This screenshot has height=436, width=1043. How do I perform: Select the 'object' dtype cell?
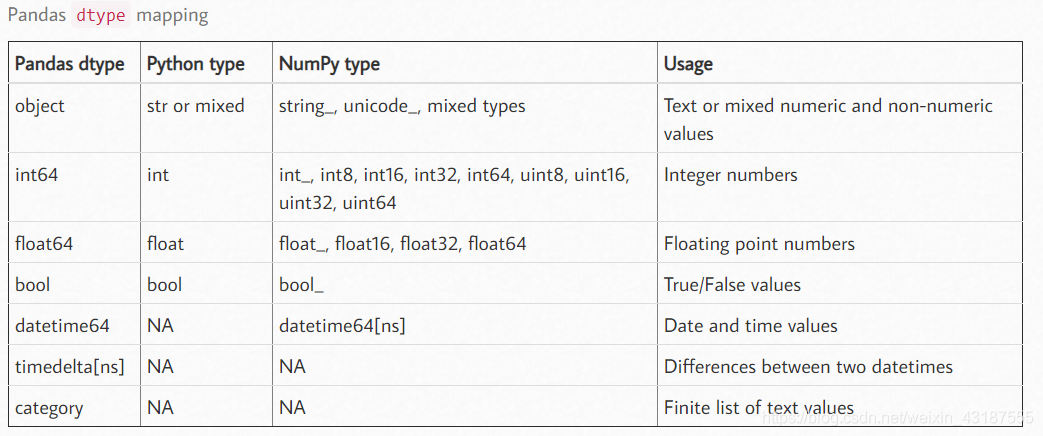coord(41,106)
